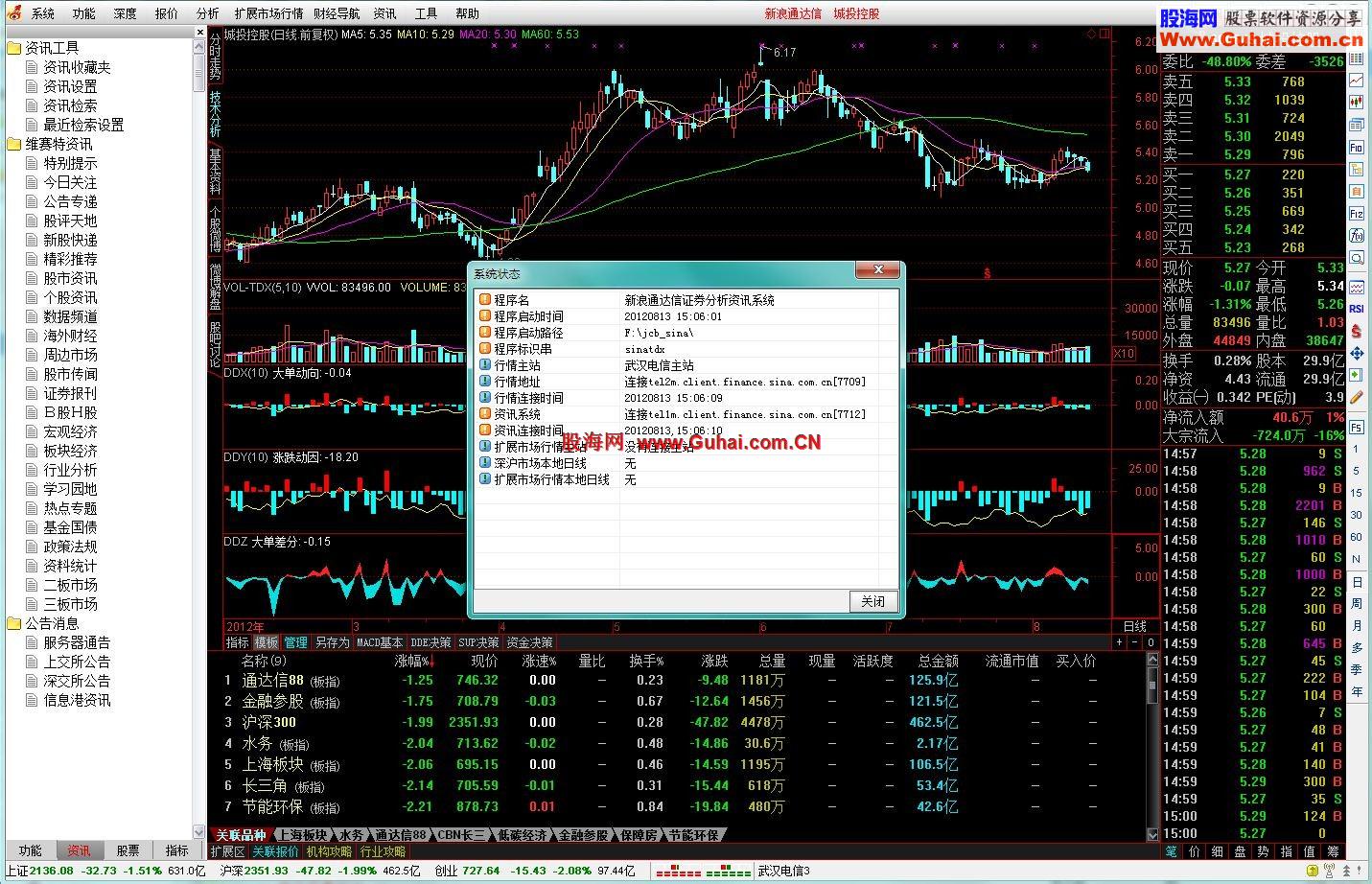The height and width of the screenshot is (884, 1372).
Task: Open 特别提示 in the news tree
Action: [70, 163]
